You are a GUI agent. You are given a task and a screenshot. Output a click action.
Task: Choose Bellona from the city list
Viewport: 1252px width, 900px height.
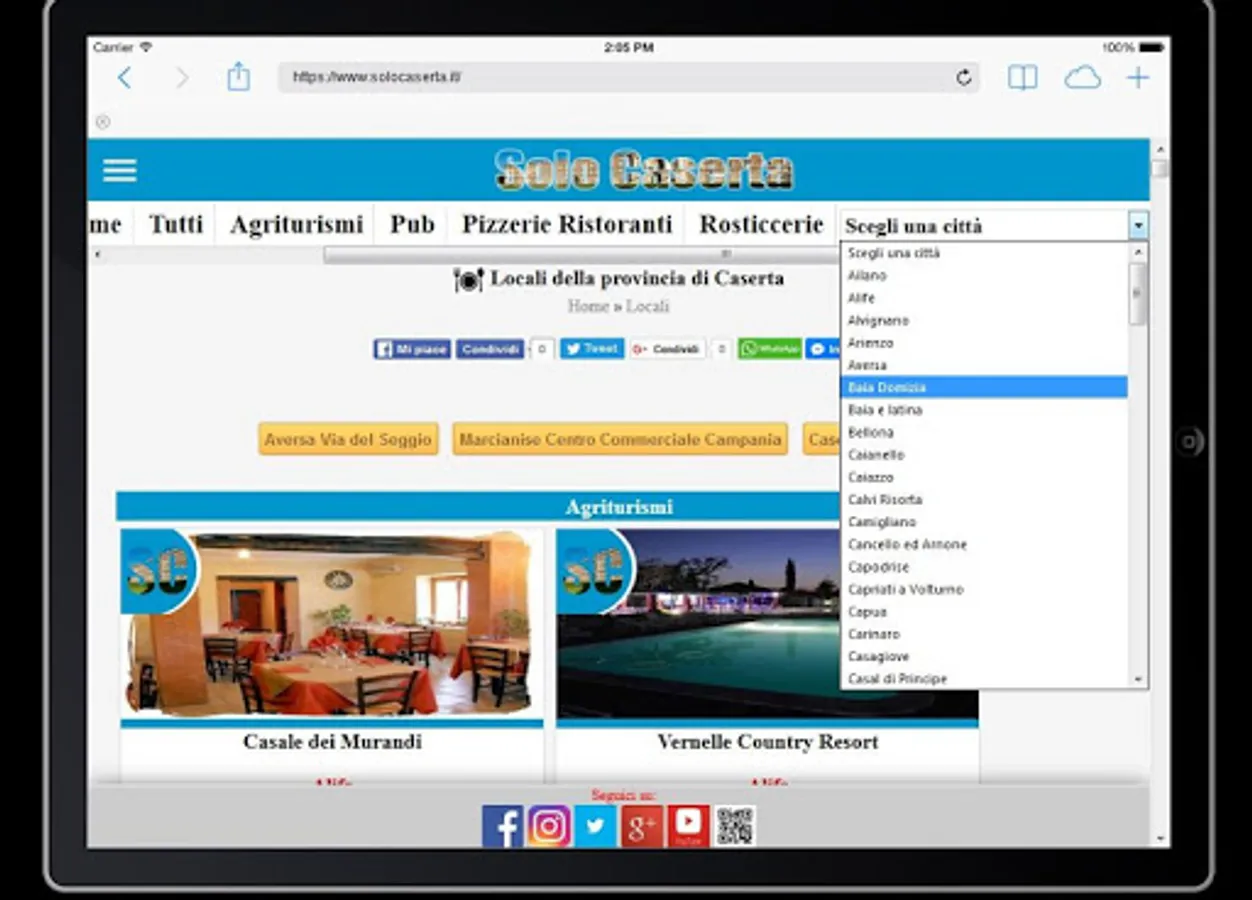coord(984,432)
